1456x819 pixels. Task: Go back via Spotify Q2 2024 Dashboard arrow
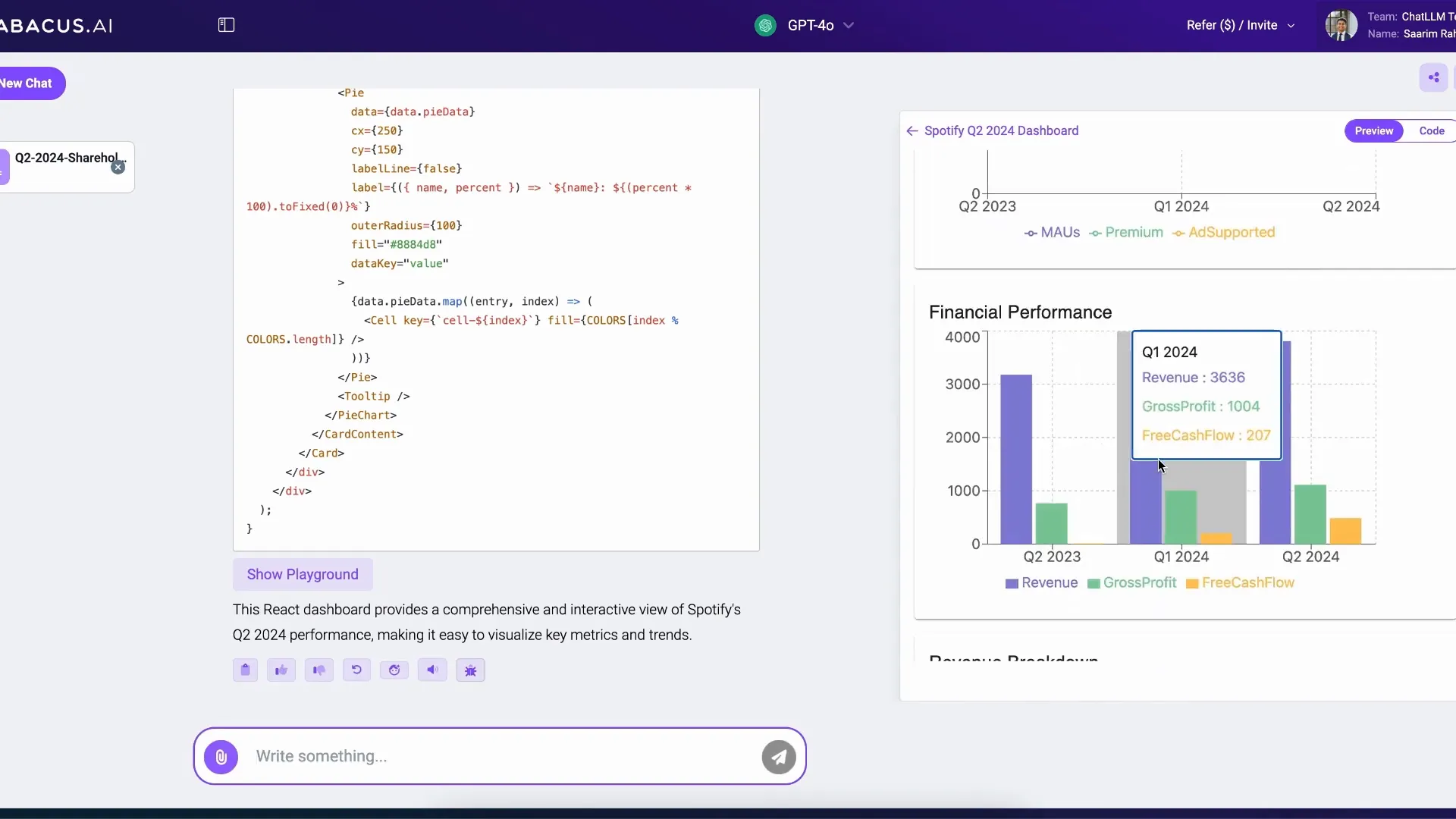tap(912, 131)
